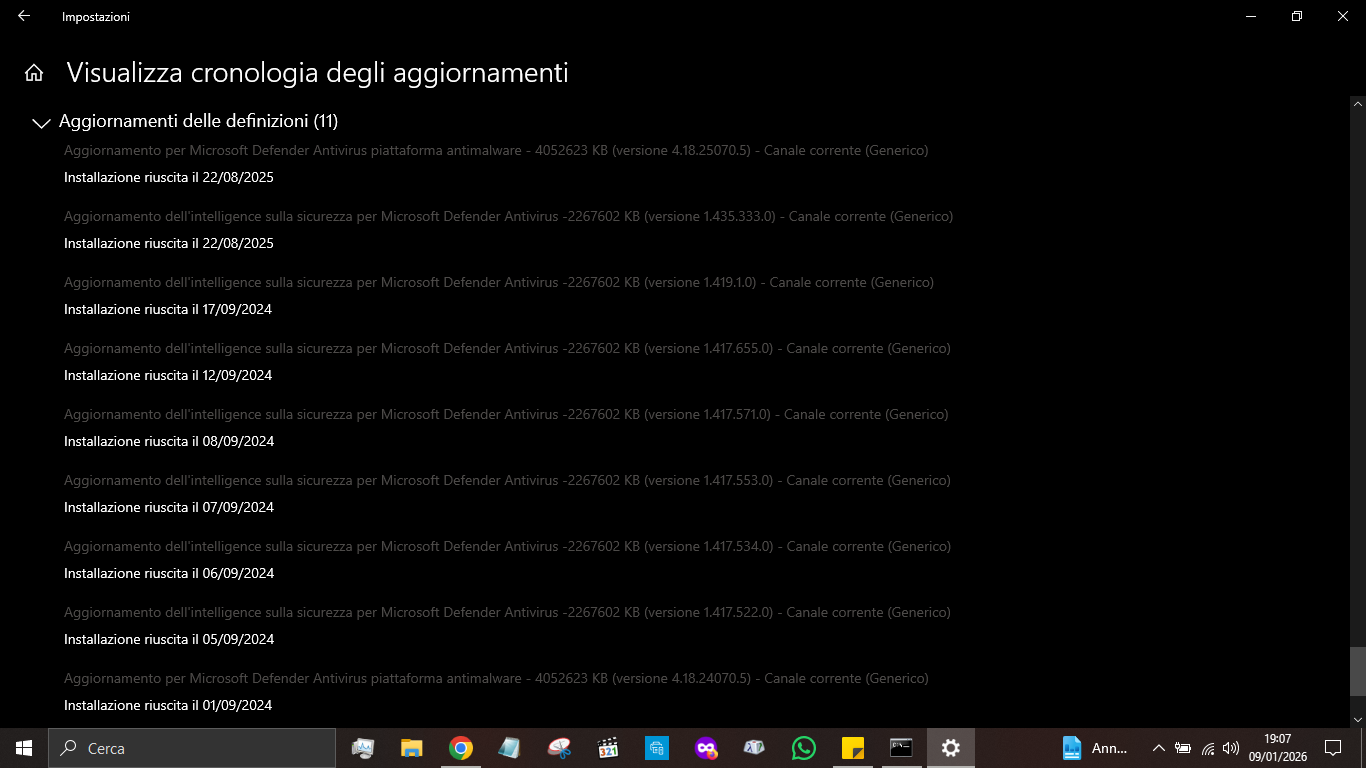The height and width of the screenshot is (768, 1366).
Task: Click the text 'Installazione riuscita il 06/09/2024'
Action: pyautogui.click(x=168, y=573)
